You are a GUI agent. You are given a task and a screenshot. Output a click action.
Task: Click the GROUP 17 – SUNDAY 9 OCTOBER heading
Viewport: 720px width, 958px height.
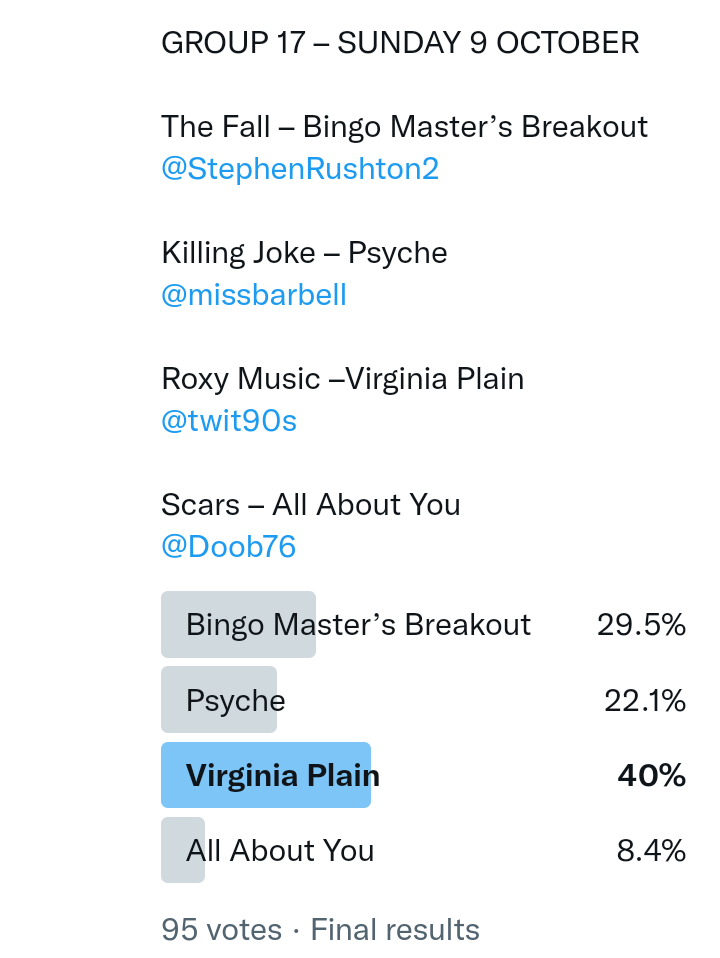point(400,43)
